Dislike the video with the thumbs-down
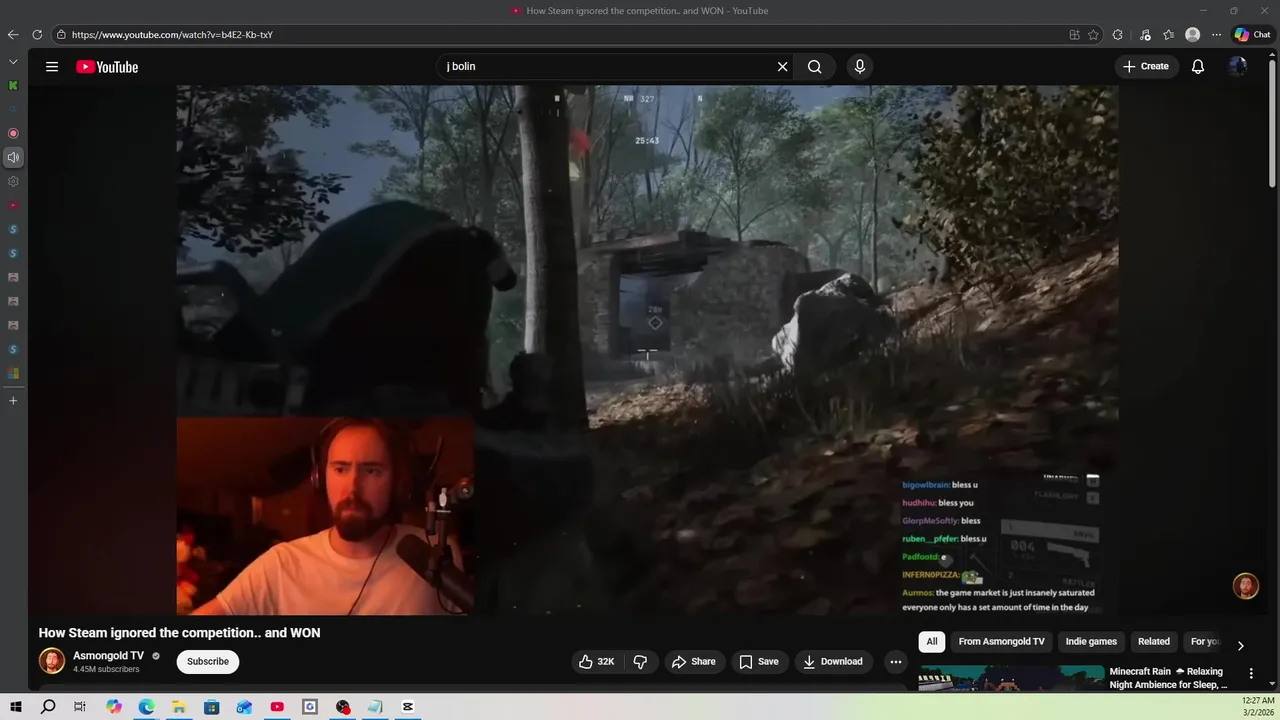Image resolution: width=1280 pixels, height=720 pixels. 640,661
